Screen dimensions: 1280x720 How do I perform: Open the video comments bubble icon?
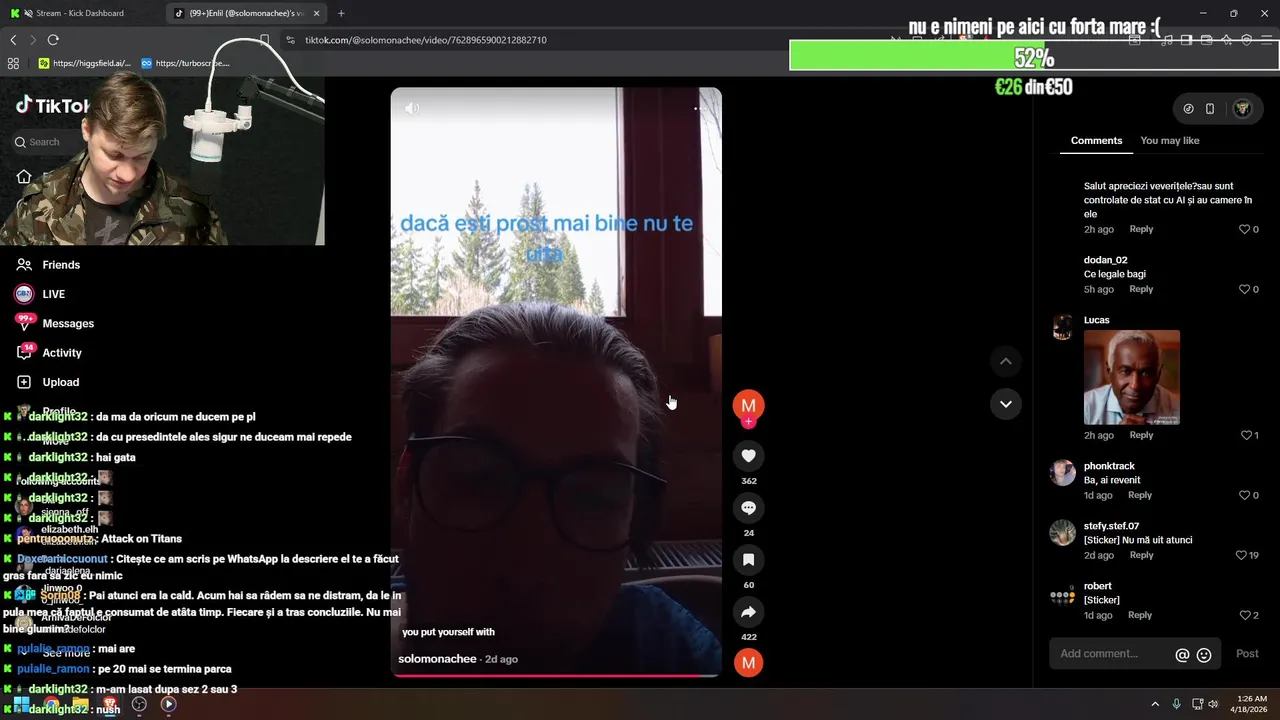point(748,508)
